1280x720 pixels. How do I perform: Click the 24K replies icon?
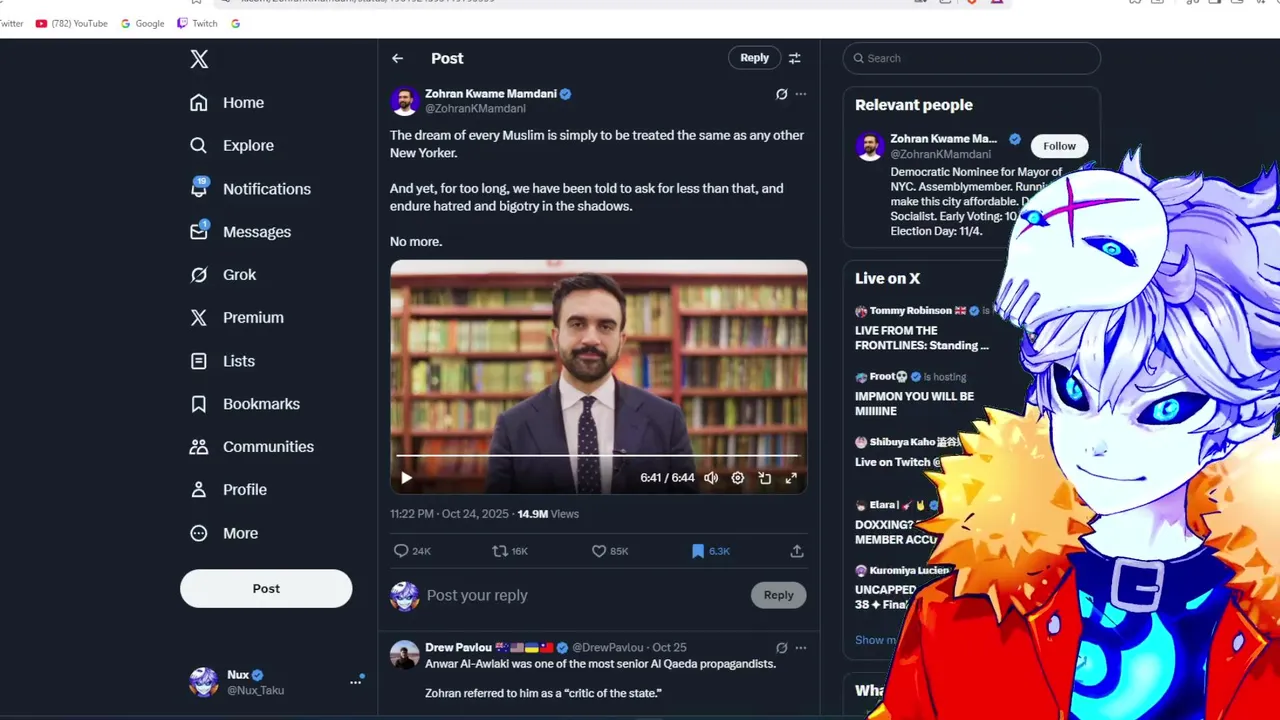click(x=401, y=551)
